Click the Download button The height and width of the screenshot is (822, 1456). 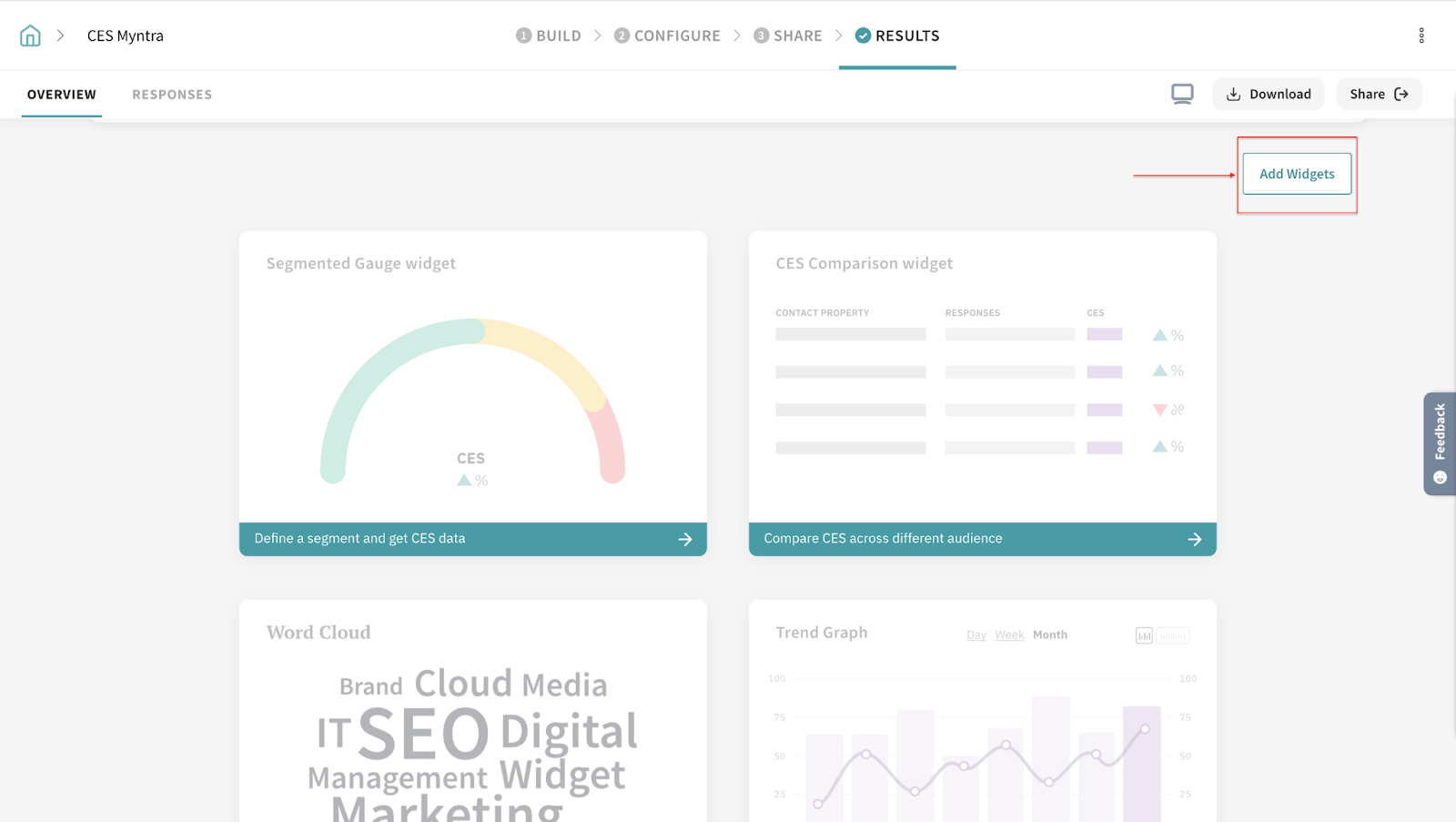pyautogui.click(x=1269, y=94)
